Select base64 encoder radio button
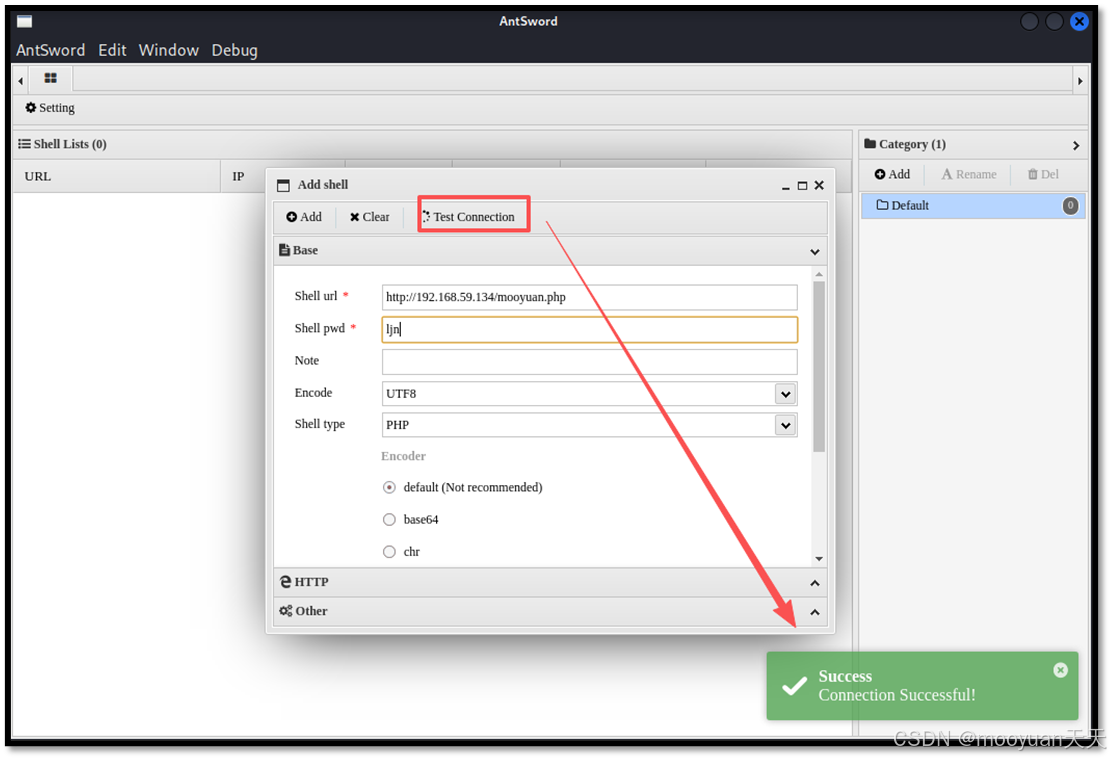The image size is (1111, 759). [389, 519]
